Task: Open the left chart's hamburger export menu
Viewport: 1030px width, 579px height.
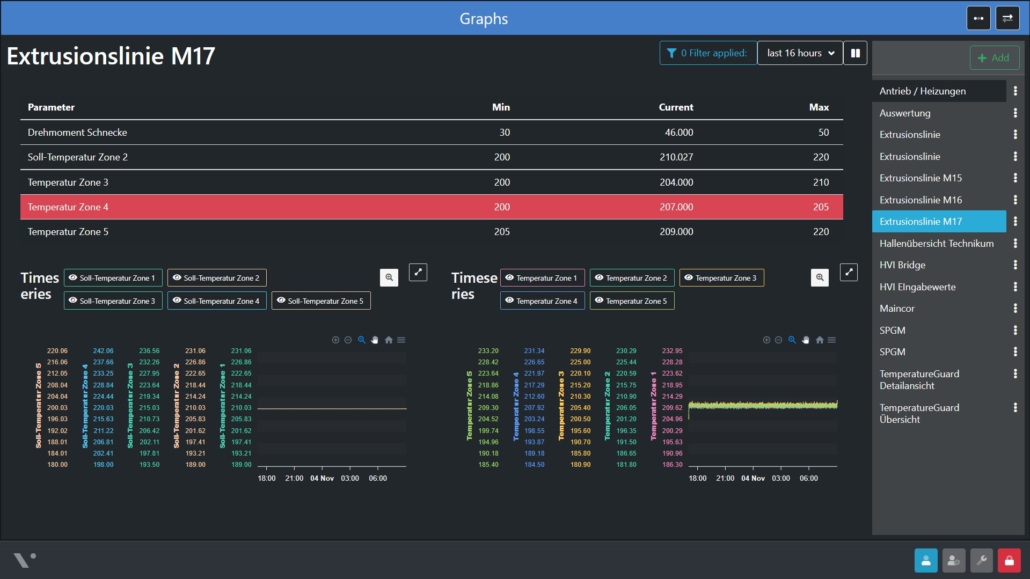Action: (x=401, y=340)
